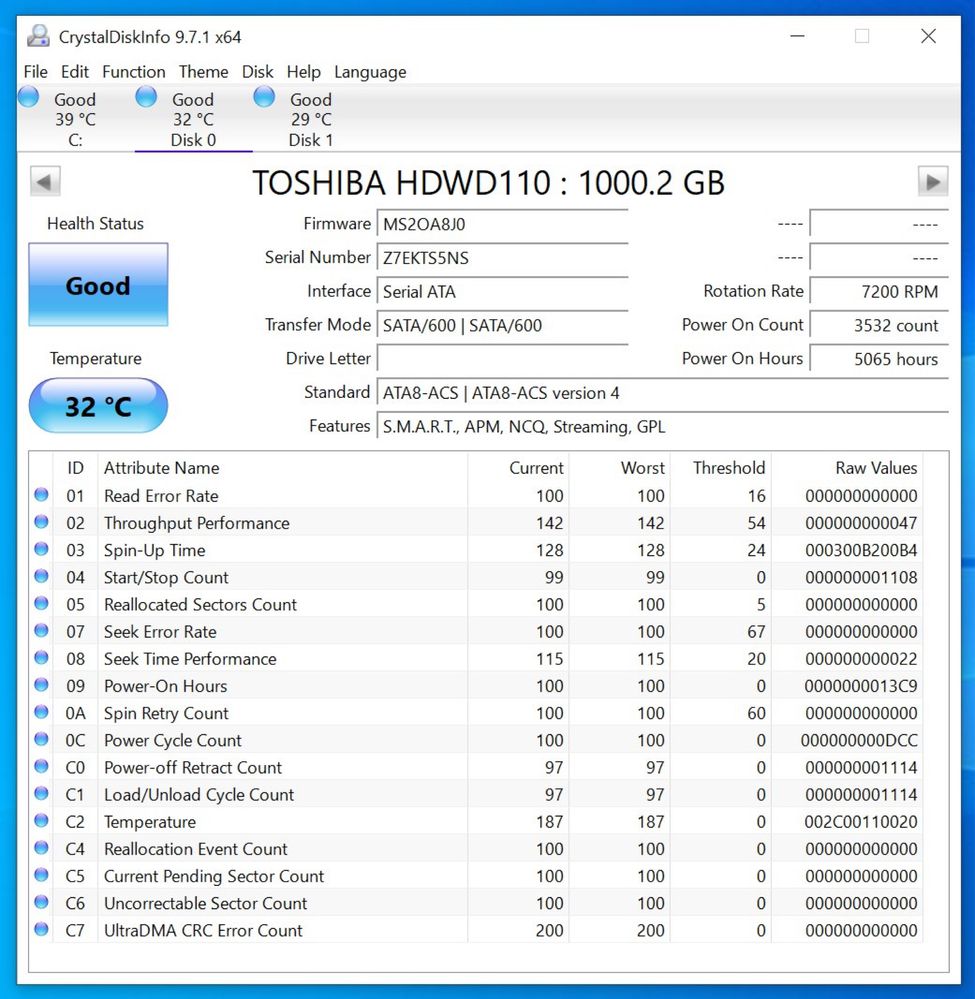
Task: Click the Attribute Name column header
Action: tap(282, 468)
